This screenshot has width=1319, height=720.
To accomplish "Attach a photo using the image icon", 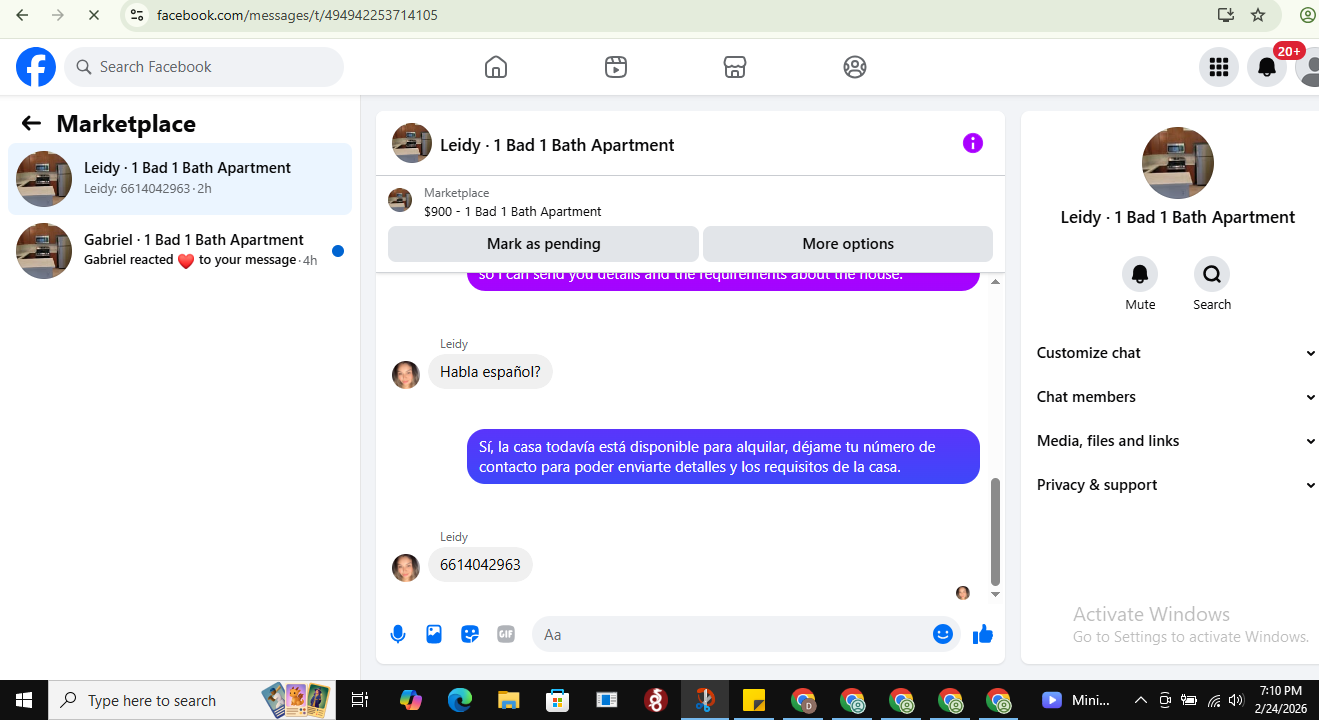I will coord(434,634).
